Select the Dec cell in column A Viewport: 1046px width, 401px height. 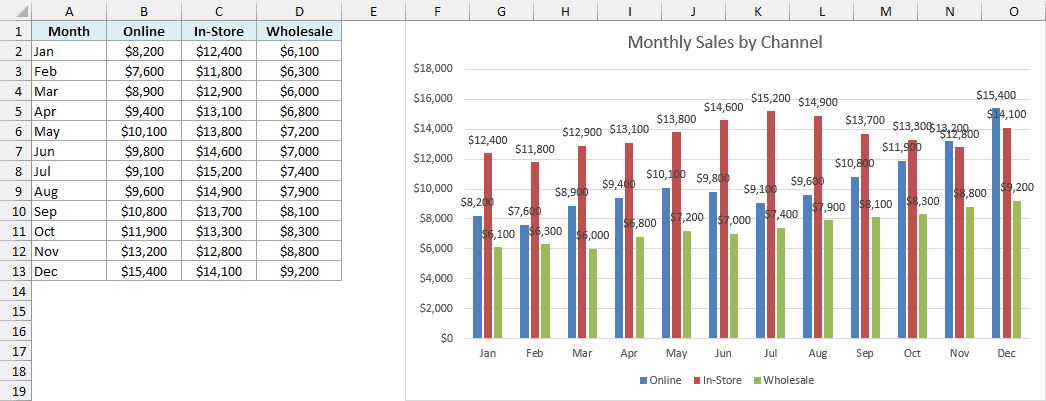point(69,272)
